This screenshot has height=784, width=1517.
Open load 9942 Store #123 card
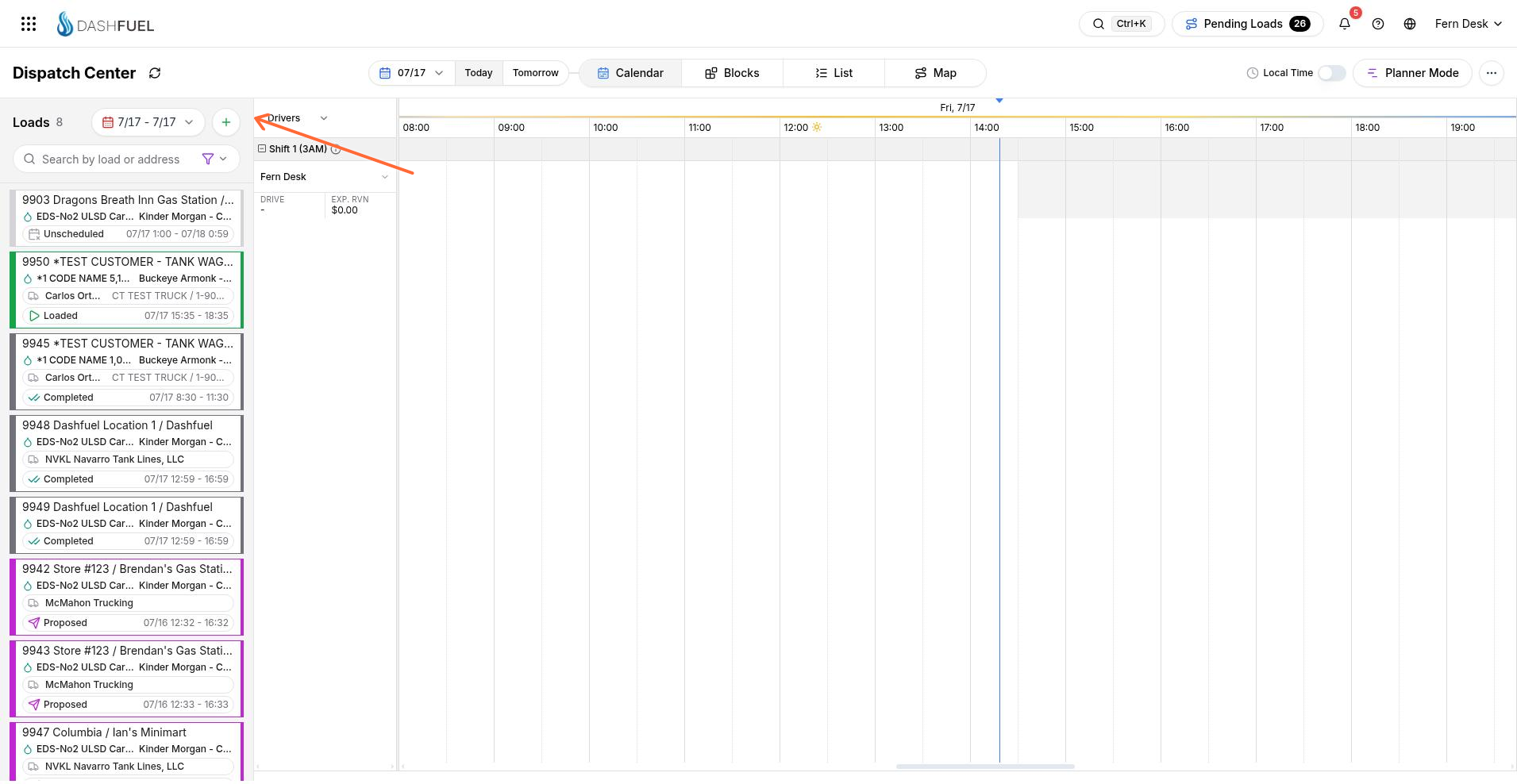pos(127,597)
